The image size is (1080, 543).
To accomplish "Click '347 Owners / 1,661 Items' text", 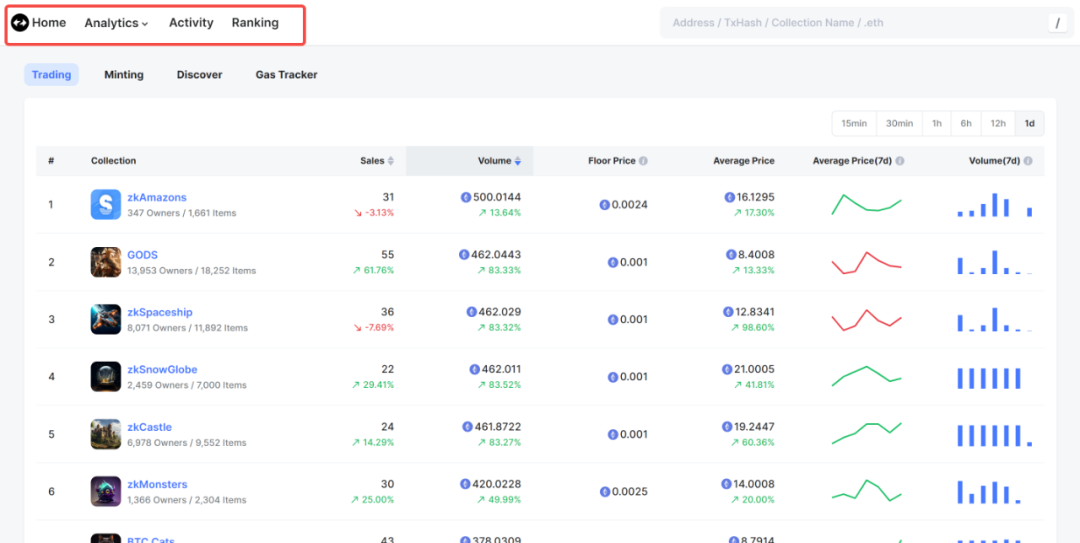I will (182, 213).
